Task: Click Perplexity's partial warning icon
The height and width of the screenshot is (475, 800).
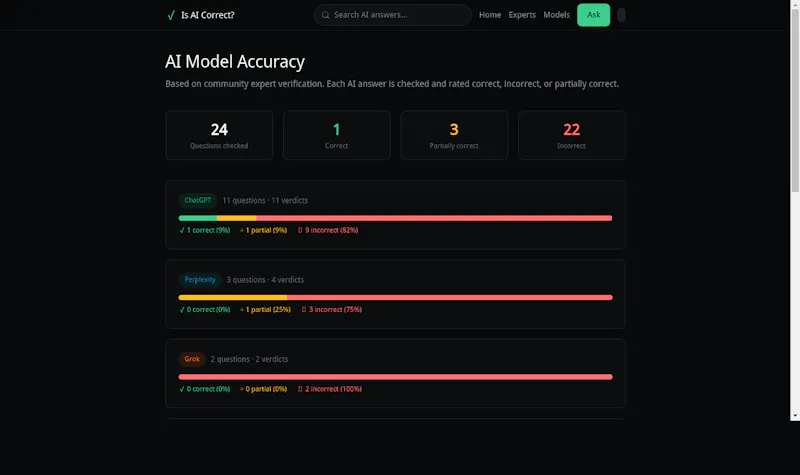Action: click(x=242, y=310)
